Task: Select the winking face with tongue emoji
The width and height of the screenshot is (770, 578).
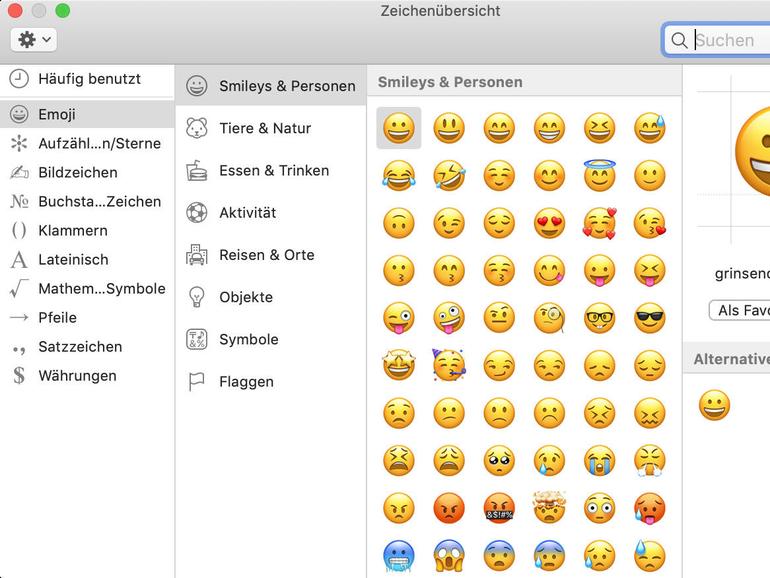Action: (x=399, y=318)
